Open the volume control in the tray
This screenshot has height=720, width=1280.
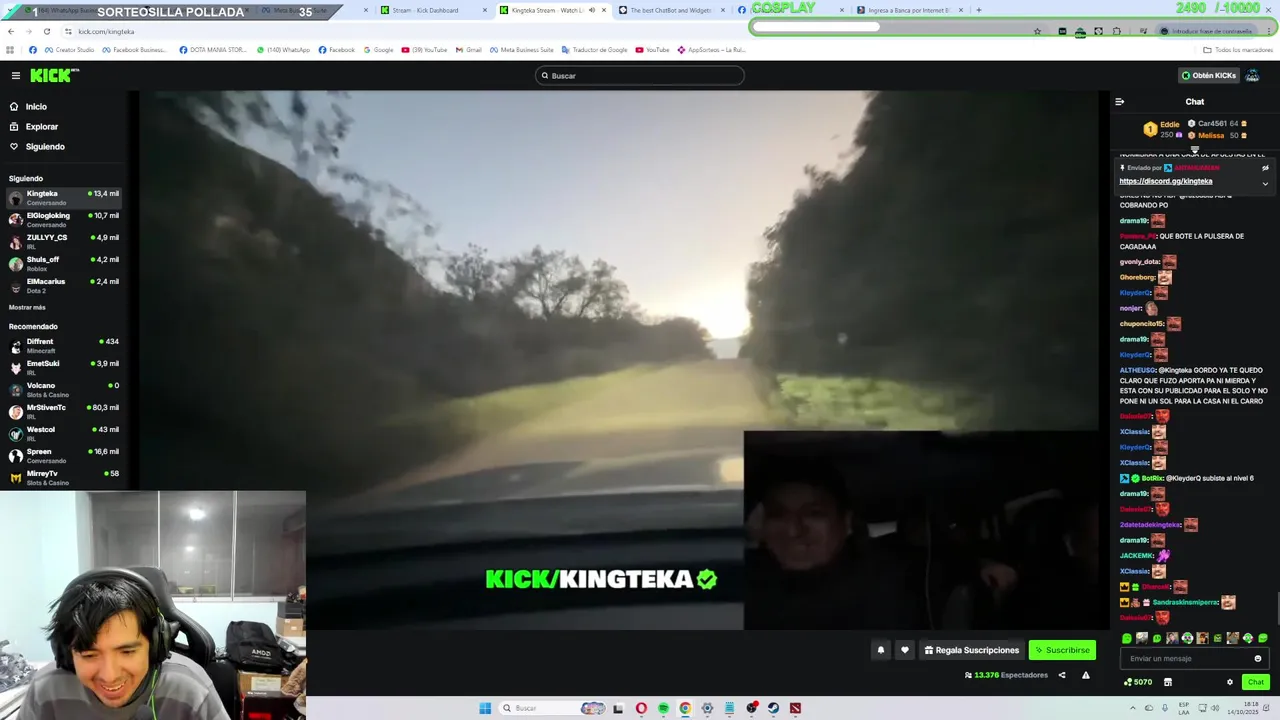point(1216,708)
